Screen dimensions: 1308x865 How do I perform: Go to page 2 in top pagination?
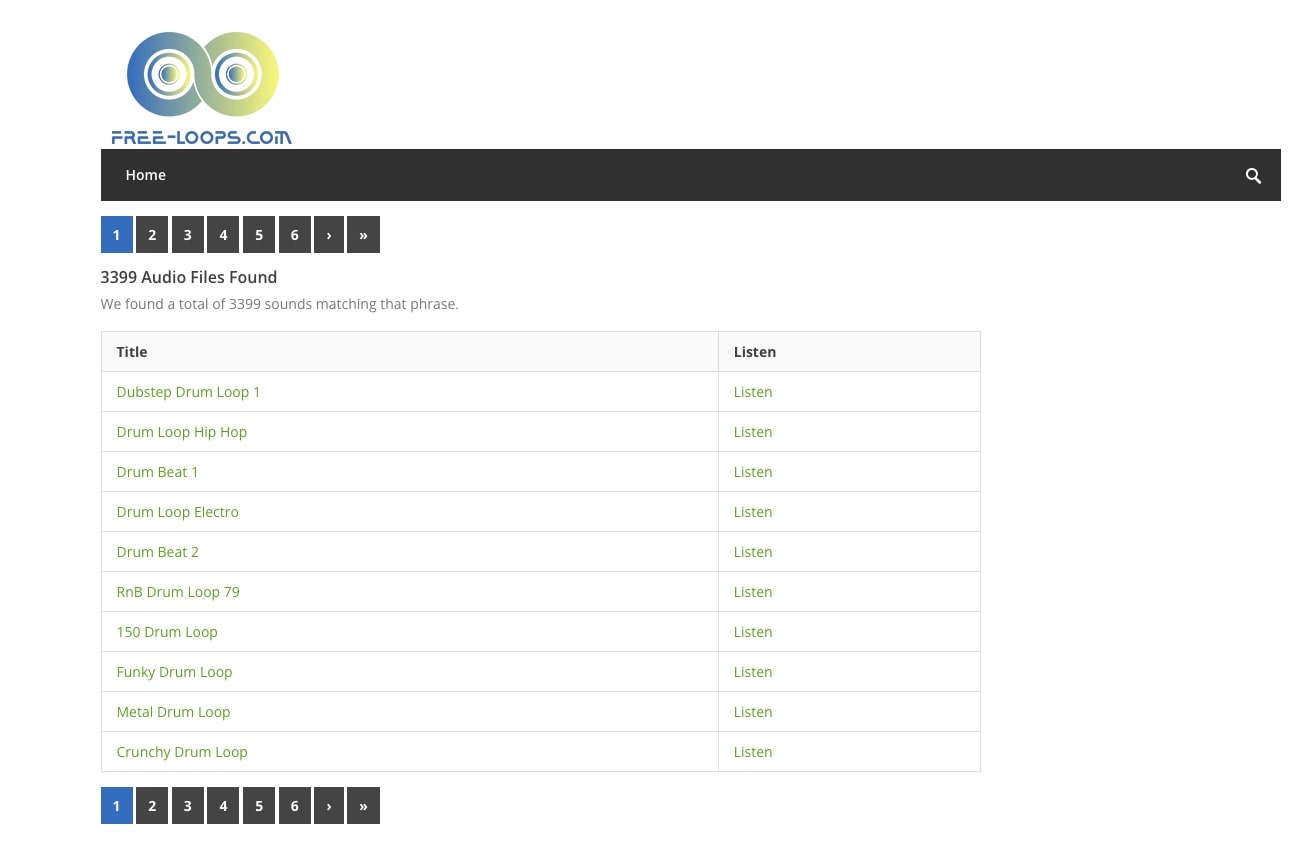(152, 235)
